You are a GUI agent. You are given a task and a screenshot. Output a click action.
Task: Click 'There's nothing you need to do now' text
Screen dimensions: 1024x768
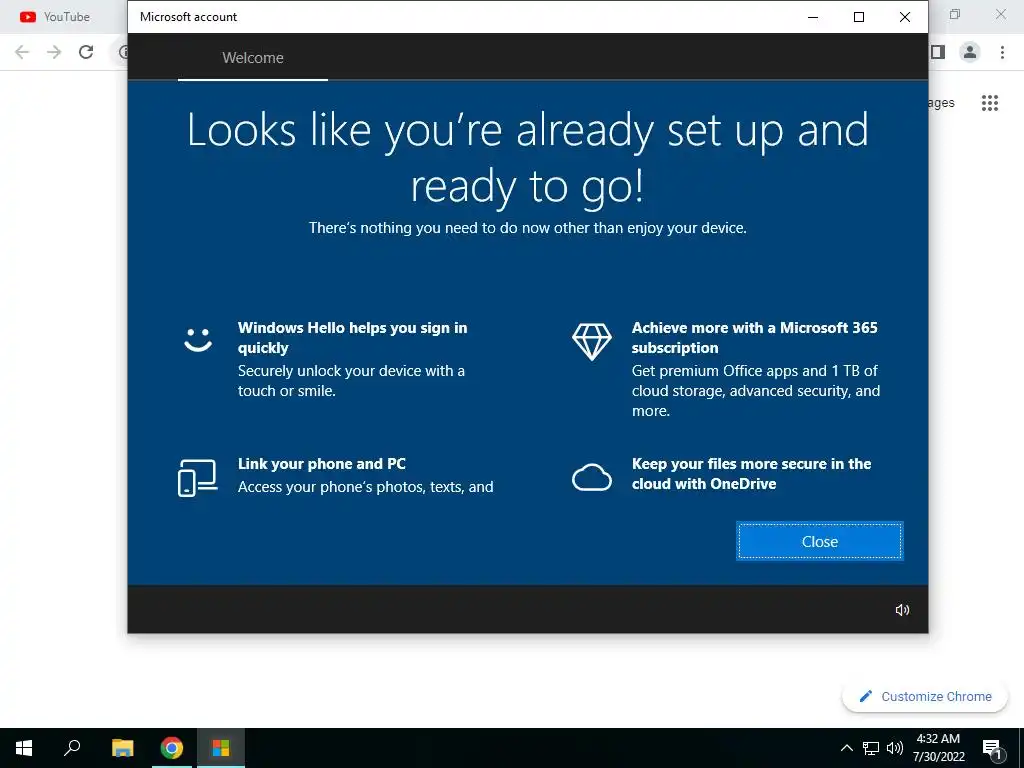click(x=528, y=228)
